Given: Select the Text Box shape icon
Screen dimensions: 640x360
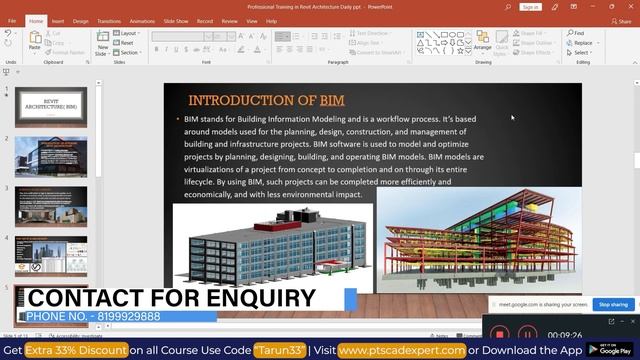Looking at the screenshot, I should click(x=420, y=35).
